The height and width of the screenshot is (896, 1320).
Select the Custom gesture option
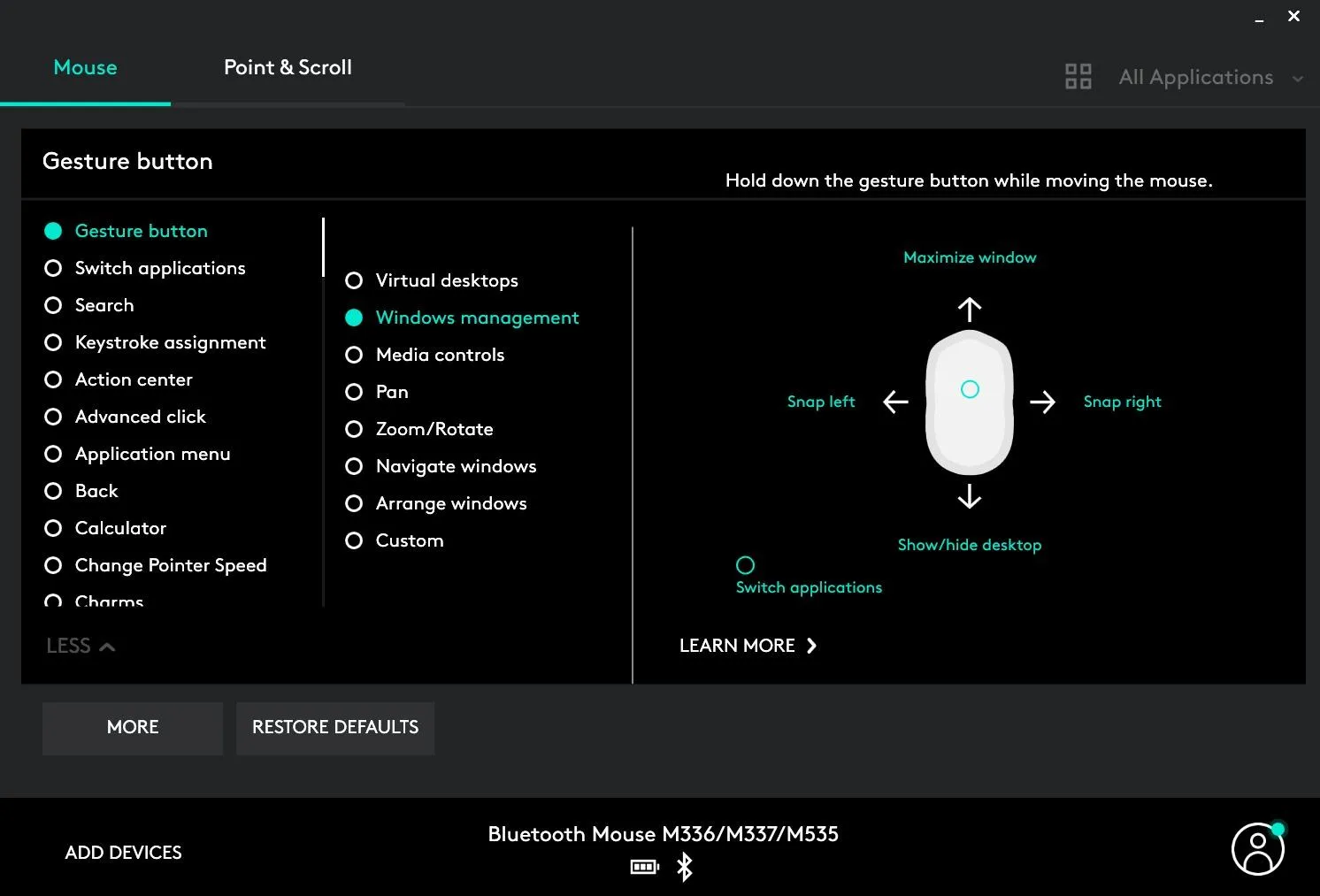(354, 540)
